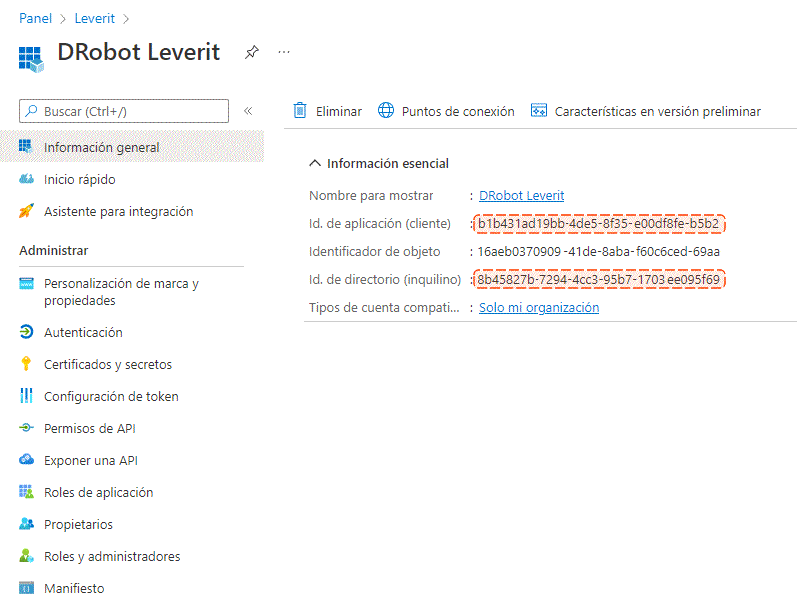Click the Administrar section heading

click(x=53, y=251)
